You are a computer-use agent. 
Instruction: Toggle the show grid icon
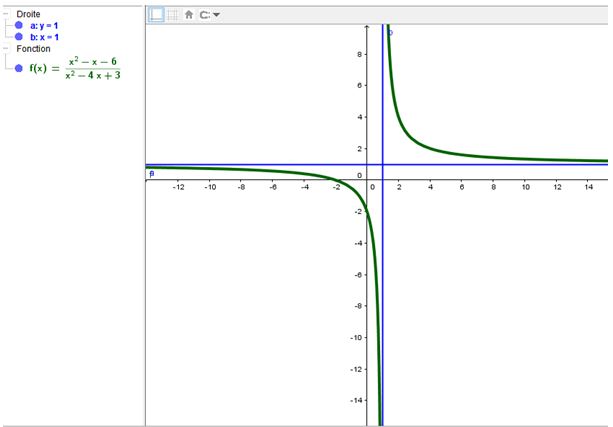click(x=172, y=15)
